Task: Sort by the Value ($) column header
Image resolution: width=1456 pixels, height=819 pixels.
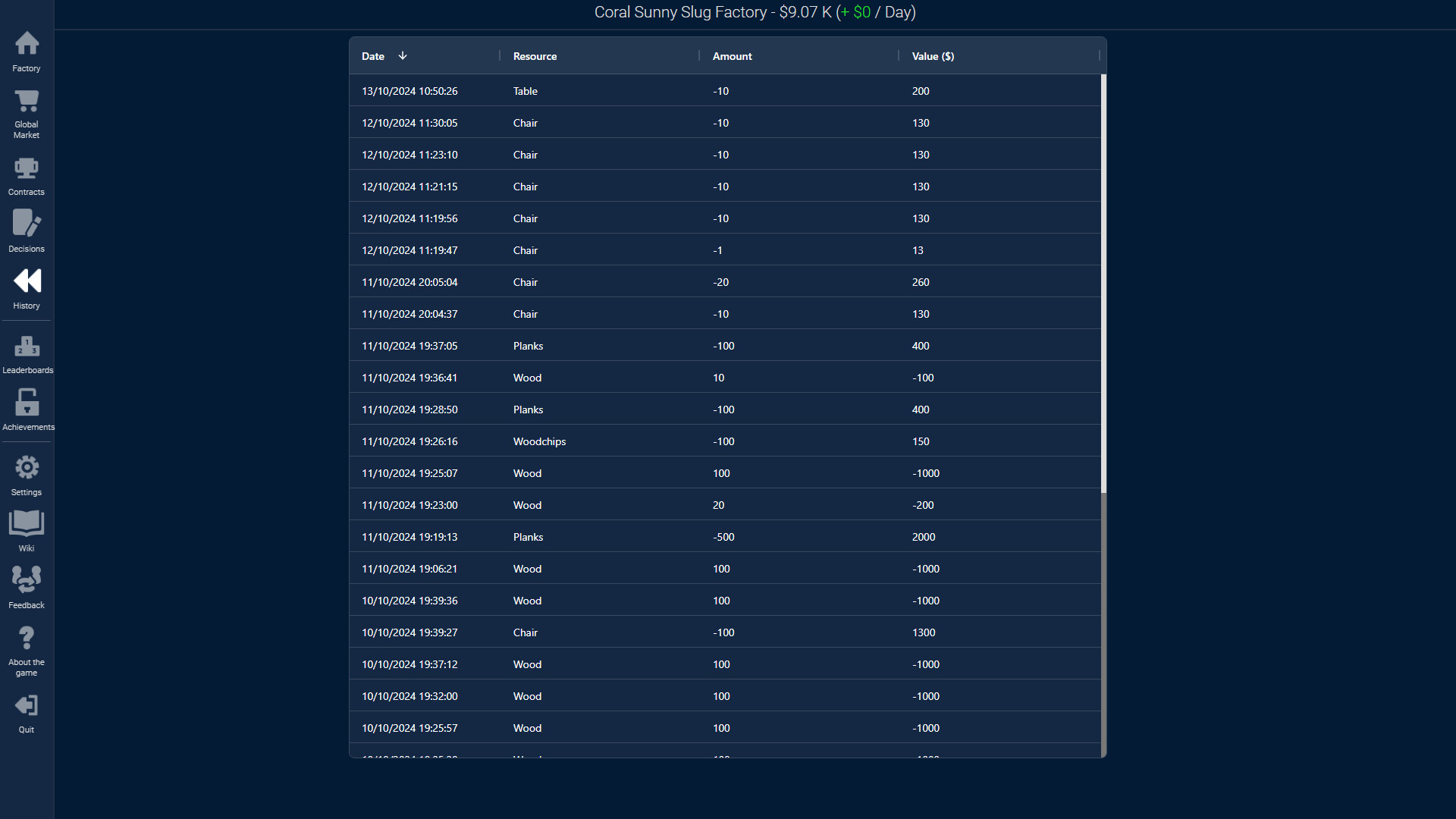Action: (933, 56)
